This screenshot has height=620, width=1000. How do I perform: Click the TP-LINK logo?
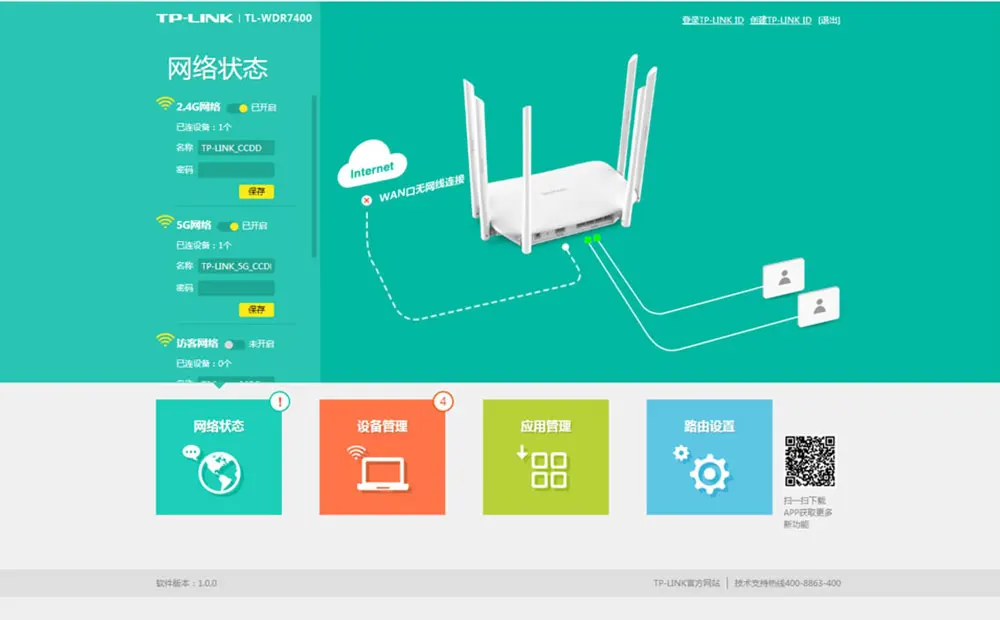195,18
